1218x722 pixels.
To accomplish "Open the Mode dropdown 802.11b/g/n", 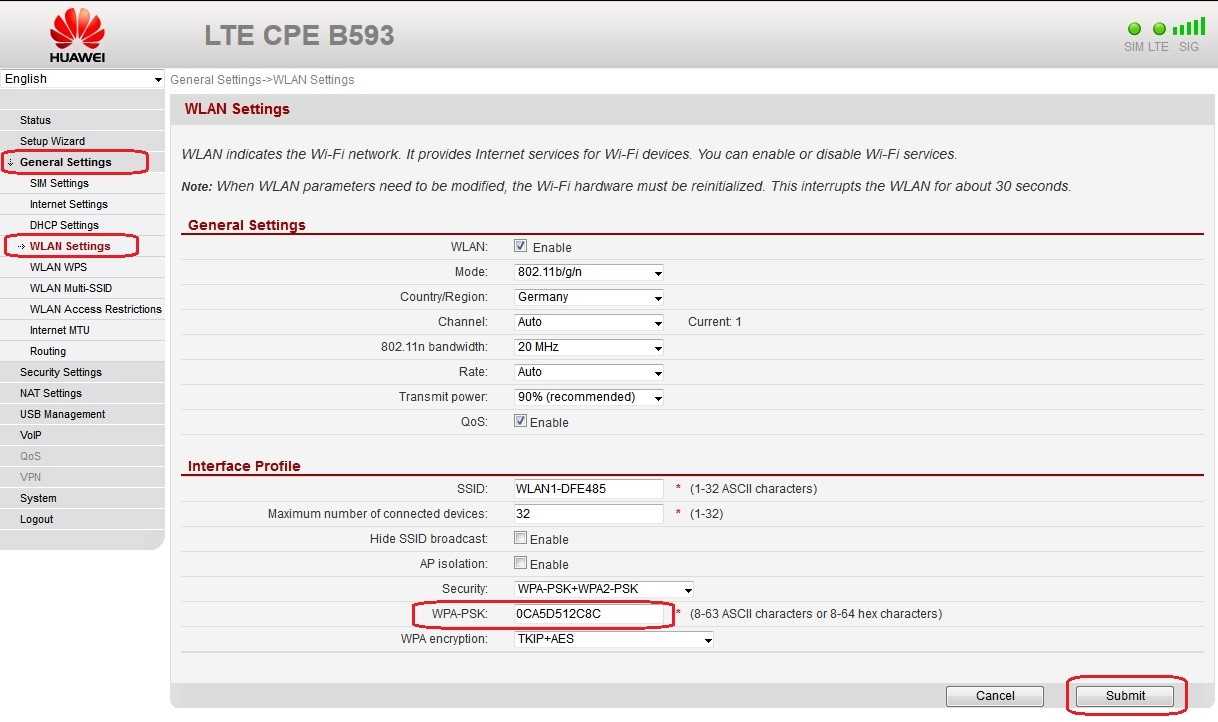I will coord(589,272).
